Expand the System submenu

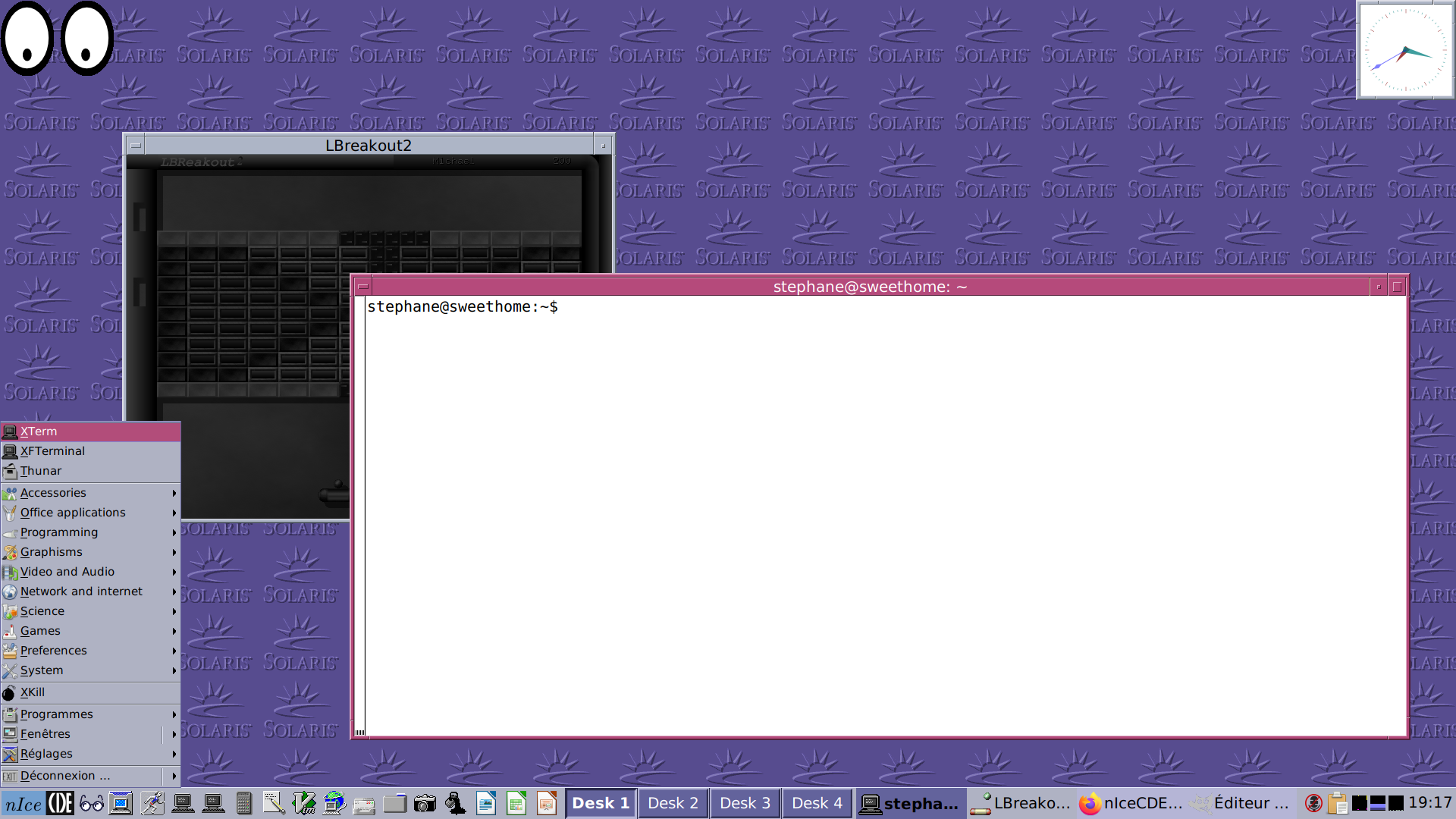click(x=90, y=670)
